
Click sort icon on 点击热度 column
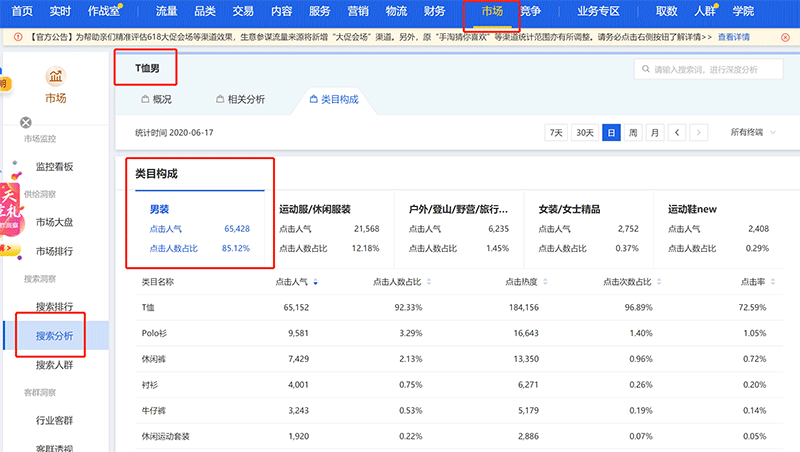543,282
